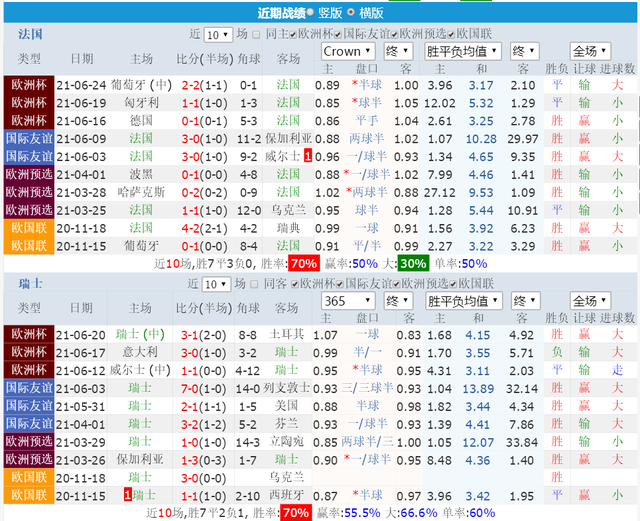Open 终 dropdown next to Crown
The image size is (640, 521).
tap(398, 51)
